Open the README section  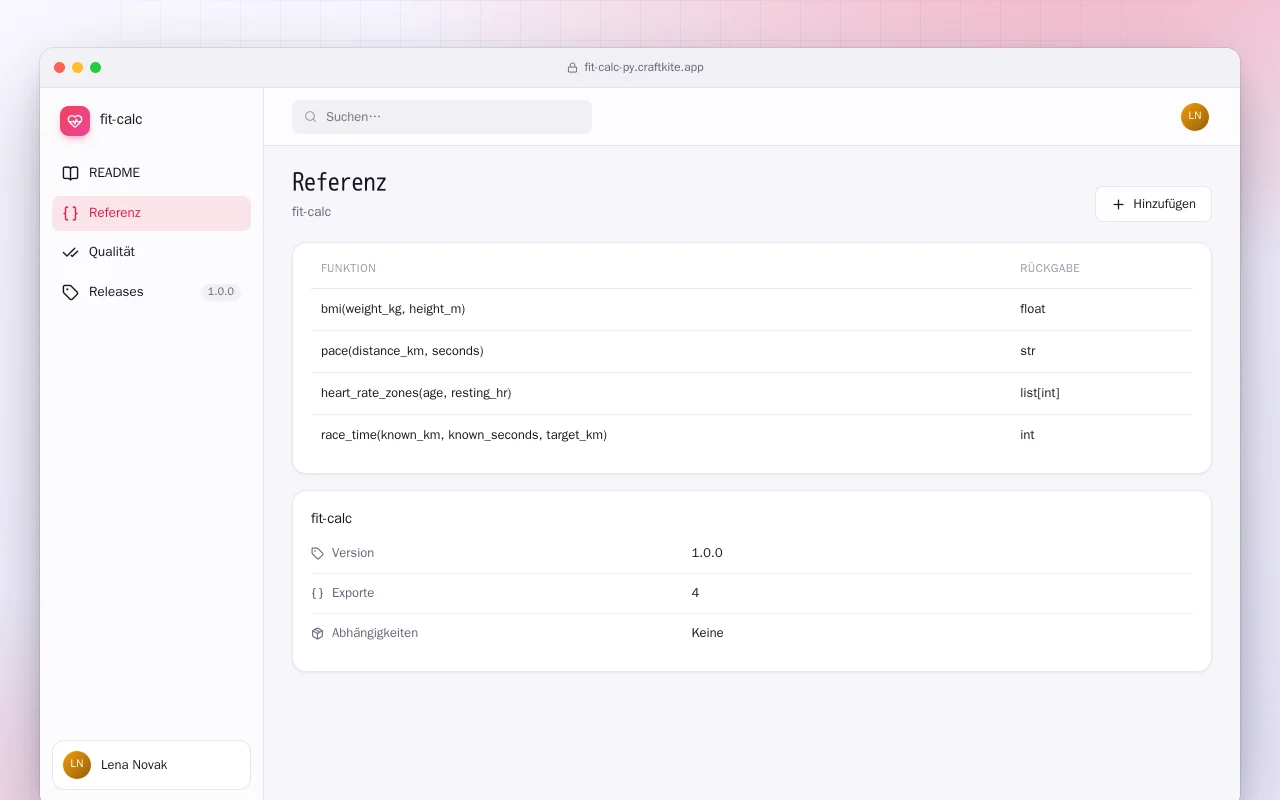pyautogui.click(x=151, y=173)
